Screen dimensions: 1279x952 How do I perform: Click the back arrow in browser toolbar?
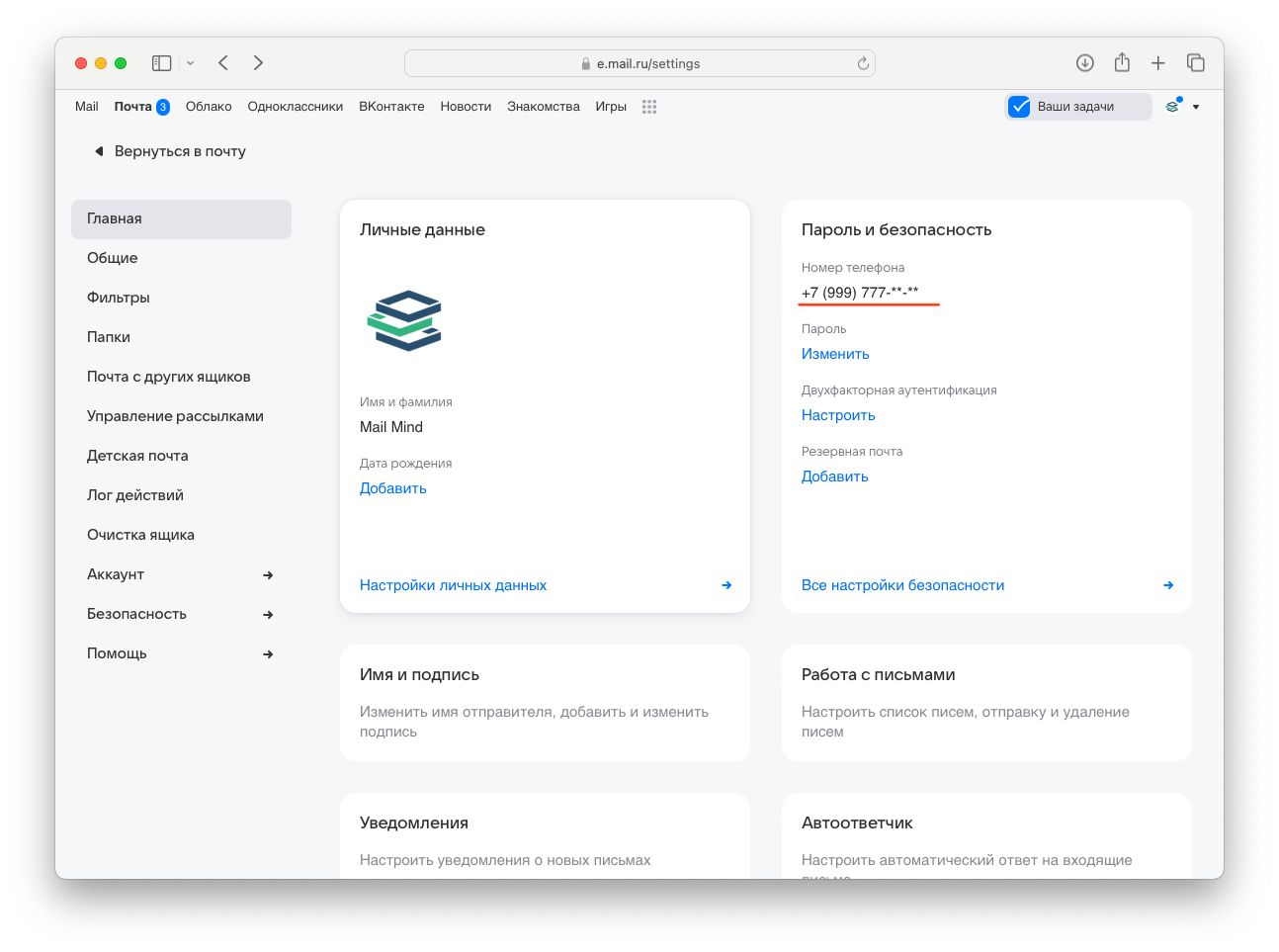point(223,63)
